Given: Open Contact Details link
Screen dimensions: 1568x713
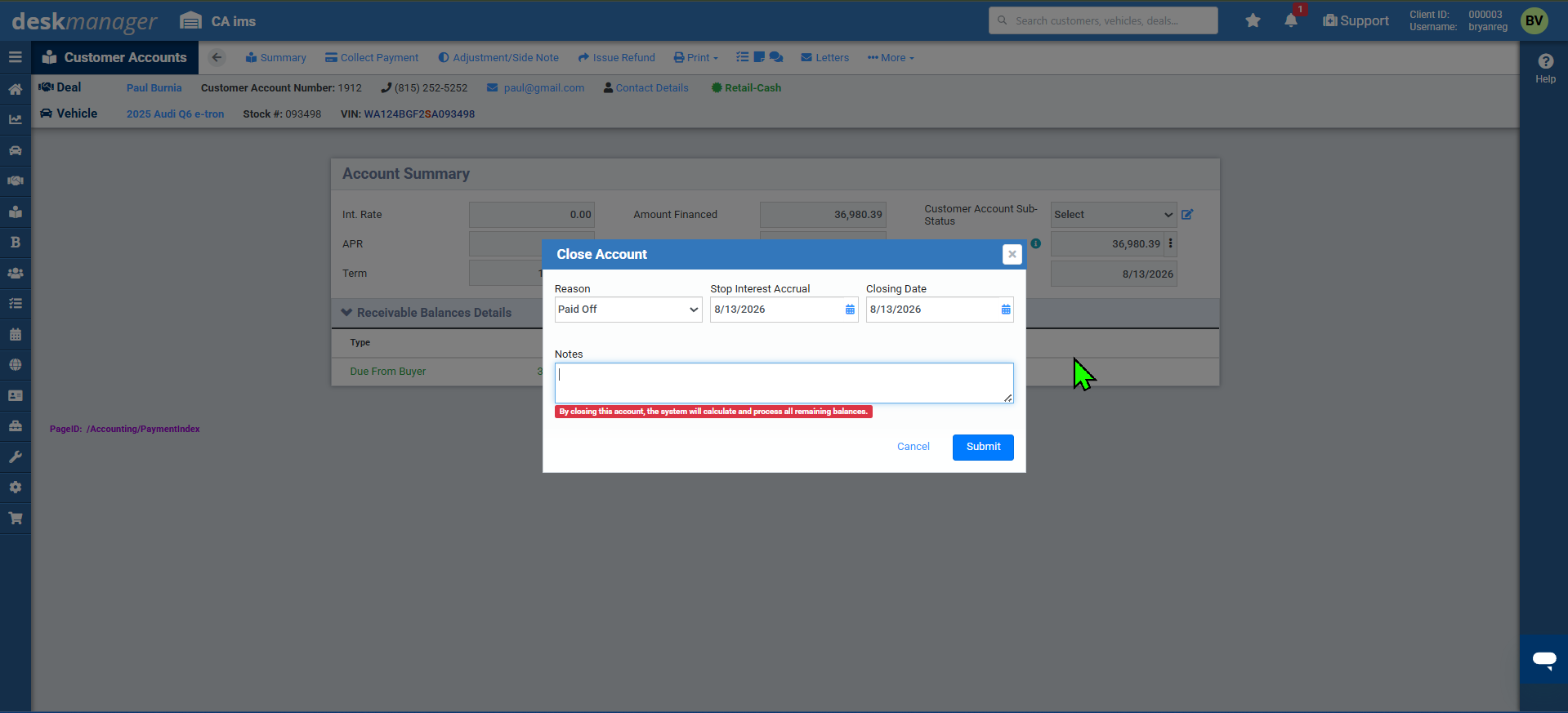Looking at the screenshot, I should tap(651, 88).
